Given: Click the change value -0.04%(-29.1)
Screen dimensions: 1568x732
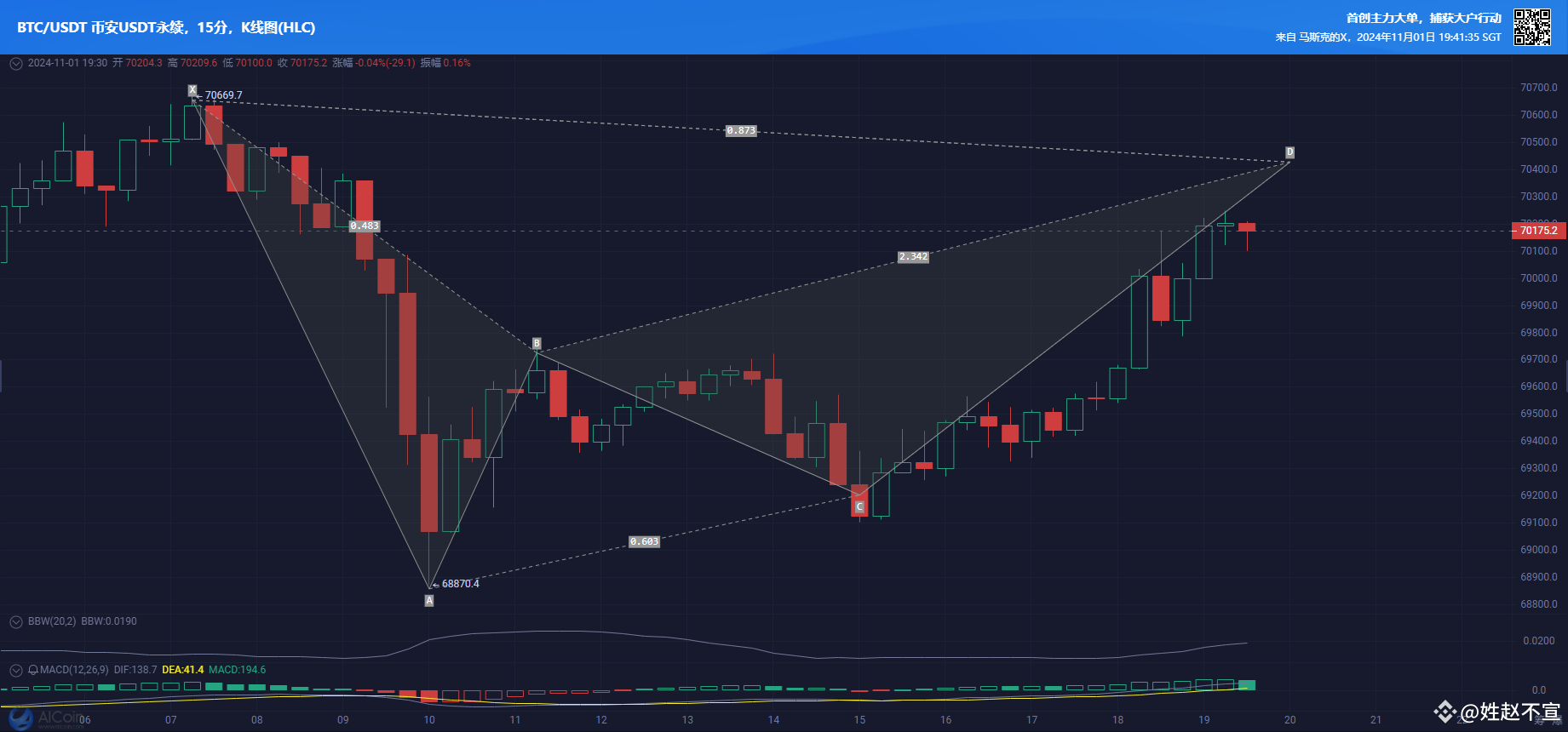Looking at the screenshot, I should point(385,63).
